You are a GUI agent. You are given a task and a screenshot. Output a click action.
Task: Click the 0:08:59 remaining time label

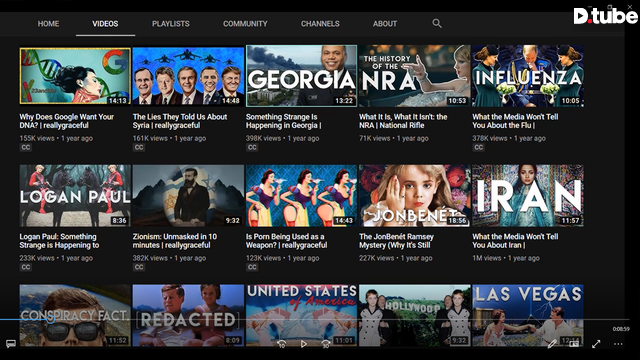point(621,329)
